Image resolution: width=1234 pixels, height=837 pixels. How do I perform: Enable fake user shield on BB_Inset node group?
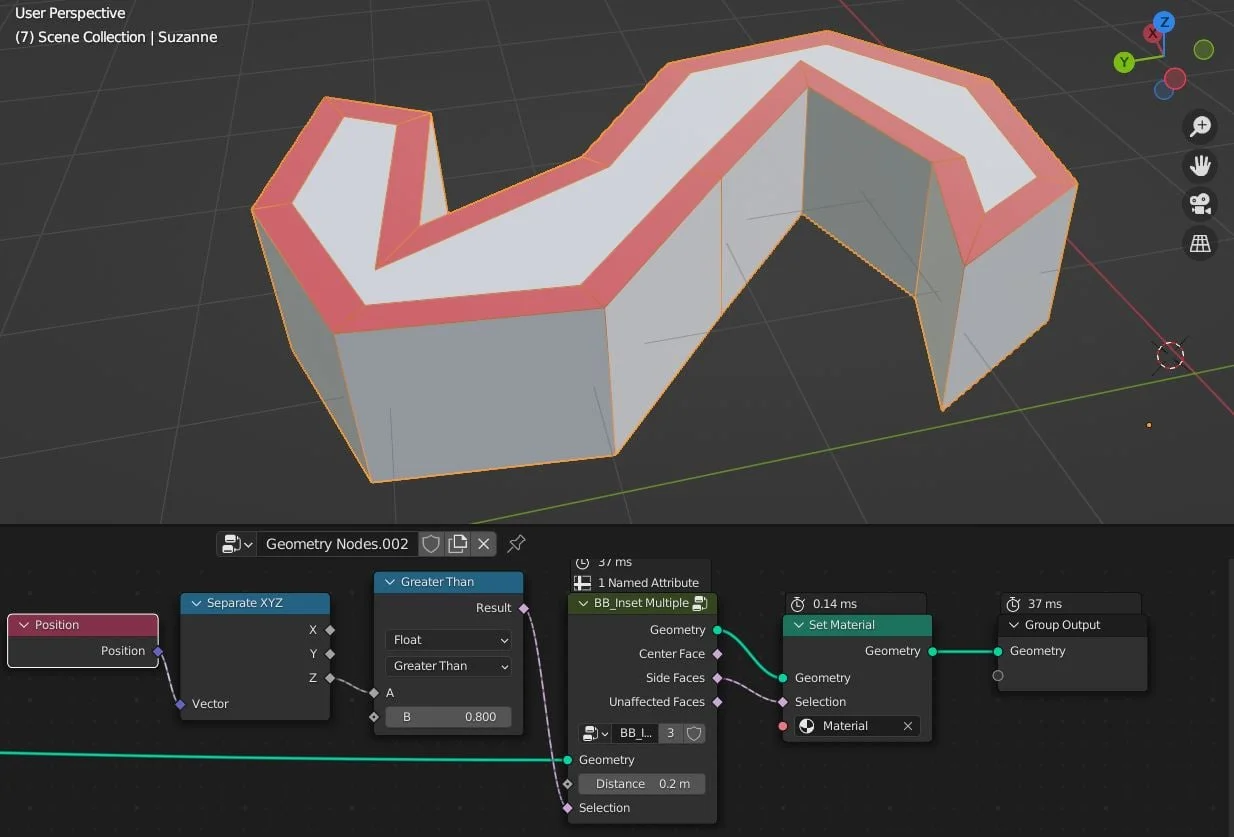tap(697, 732)
